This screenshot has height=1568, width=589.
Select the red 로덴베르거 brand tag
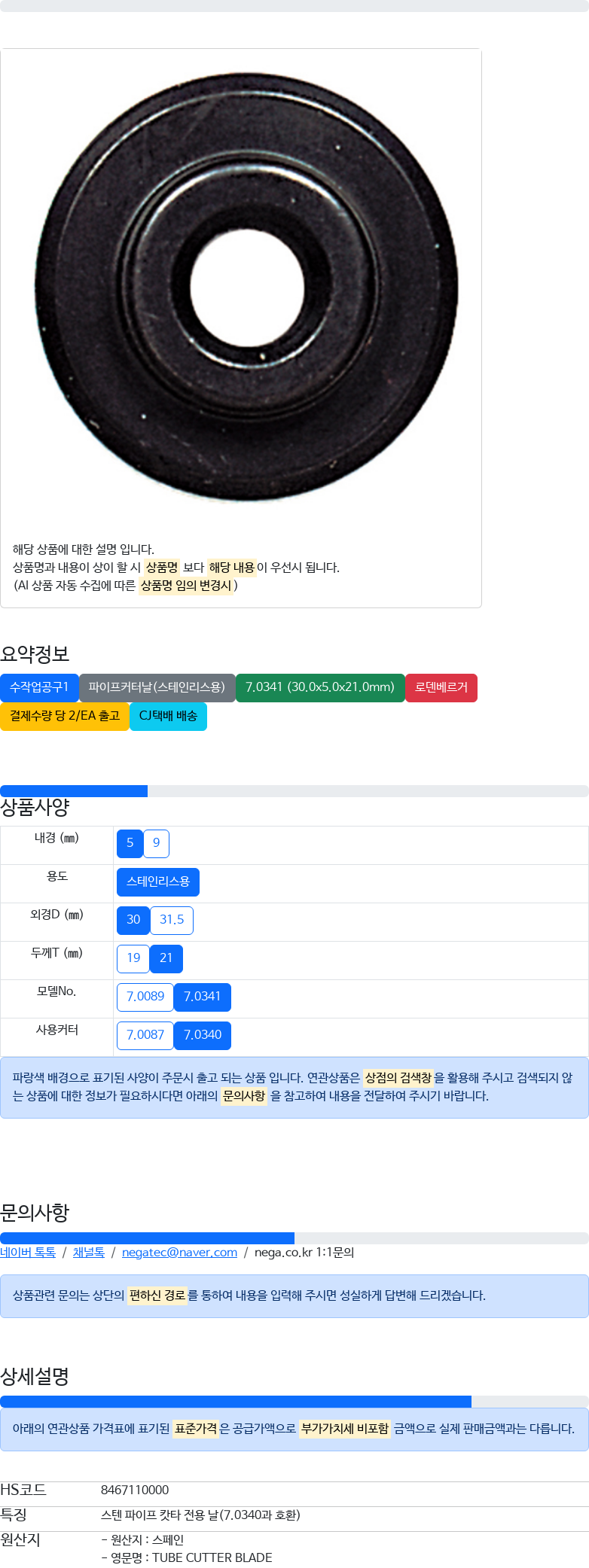click(x=441, y=687)
